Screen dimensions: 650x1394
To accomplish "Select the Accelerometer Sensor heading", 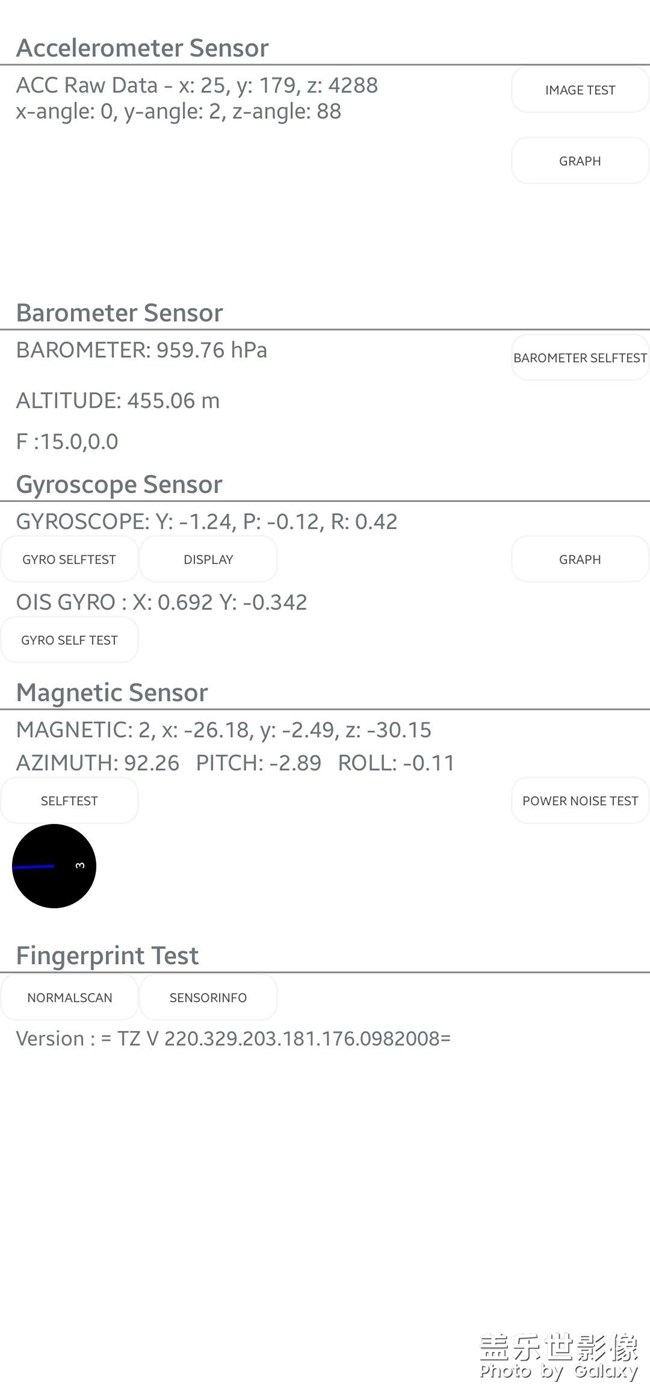I will (x=142, y=48).
